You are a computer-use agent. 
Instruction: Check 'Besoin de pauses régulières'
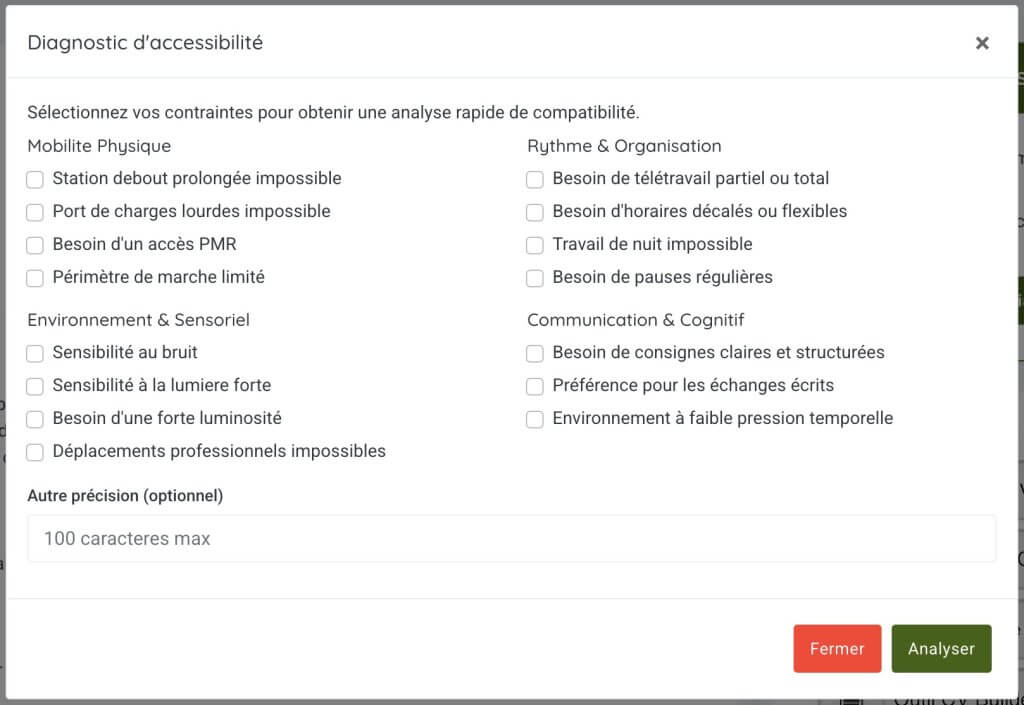point(536,279)
